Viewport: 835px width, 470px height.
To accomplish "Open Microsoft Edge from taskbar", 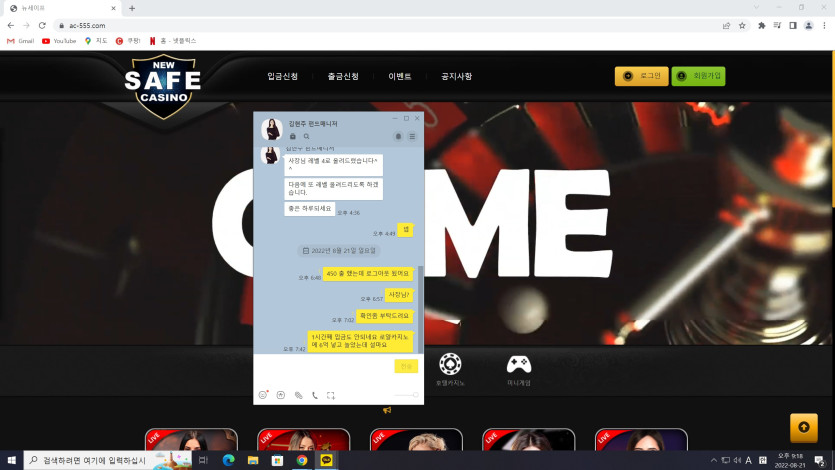I will pos(228,460).
